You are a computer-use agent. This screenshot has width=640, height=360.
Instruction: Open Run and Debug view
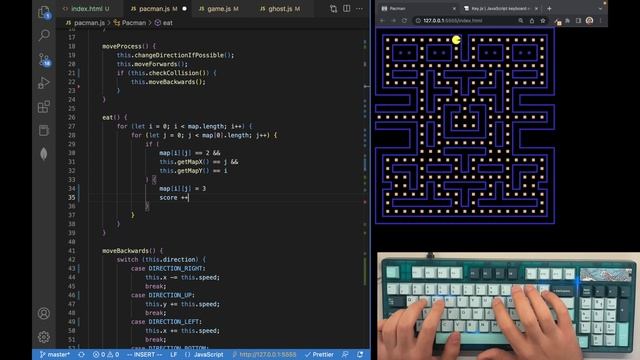[x=44, y=83]
